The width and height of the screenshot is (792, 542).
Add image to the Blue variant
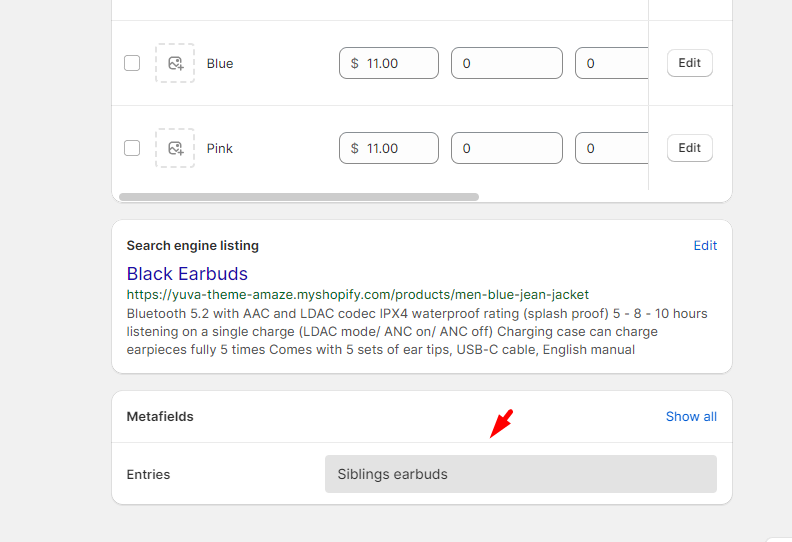pos(175,63)
